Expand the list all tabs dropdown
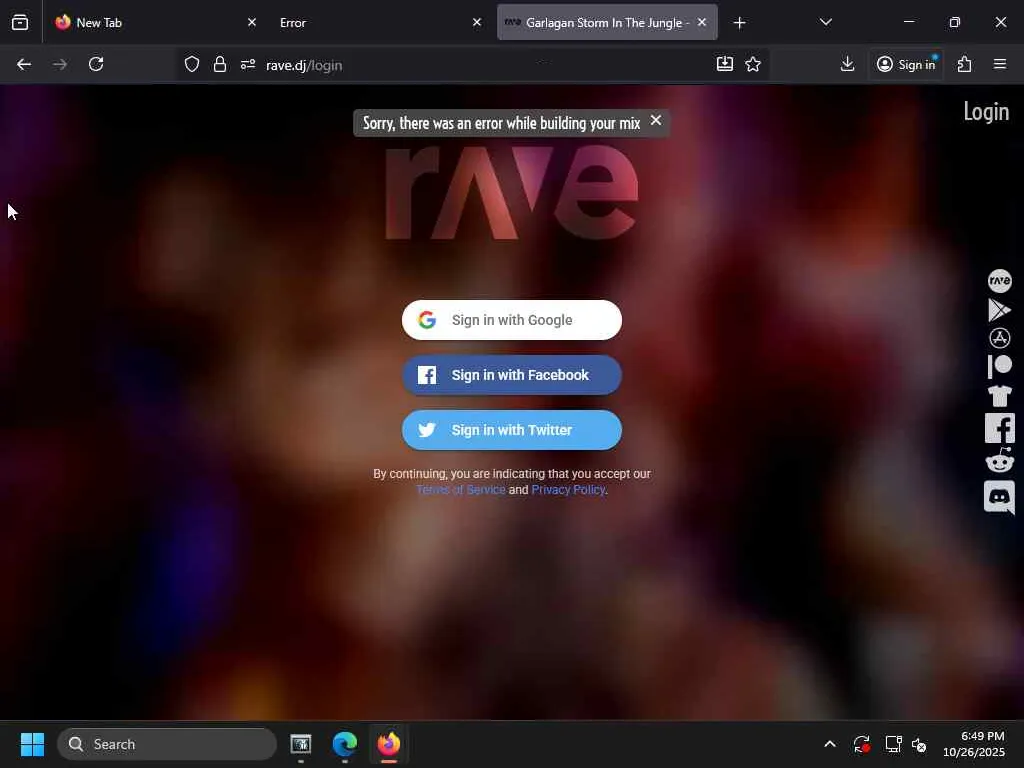Screen dimensions: 1024x768 825,22
